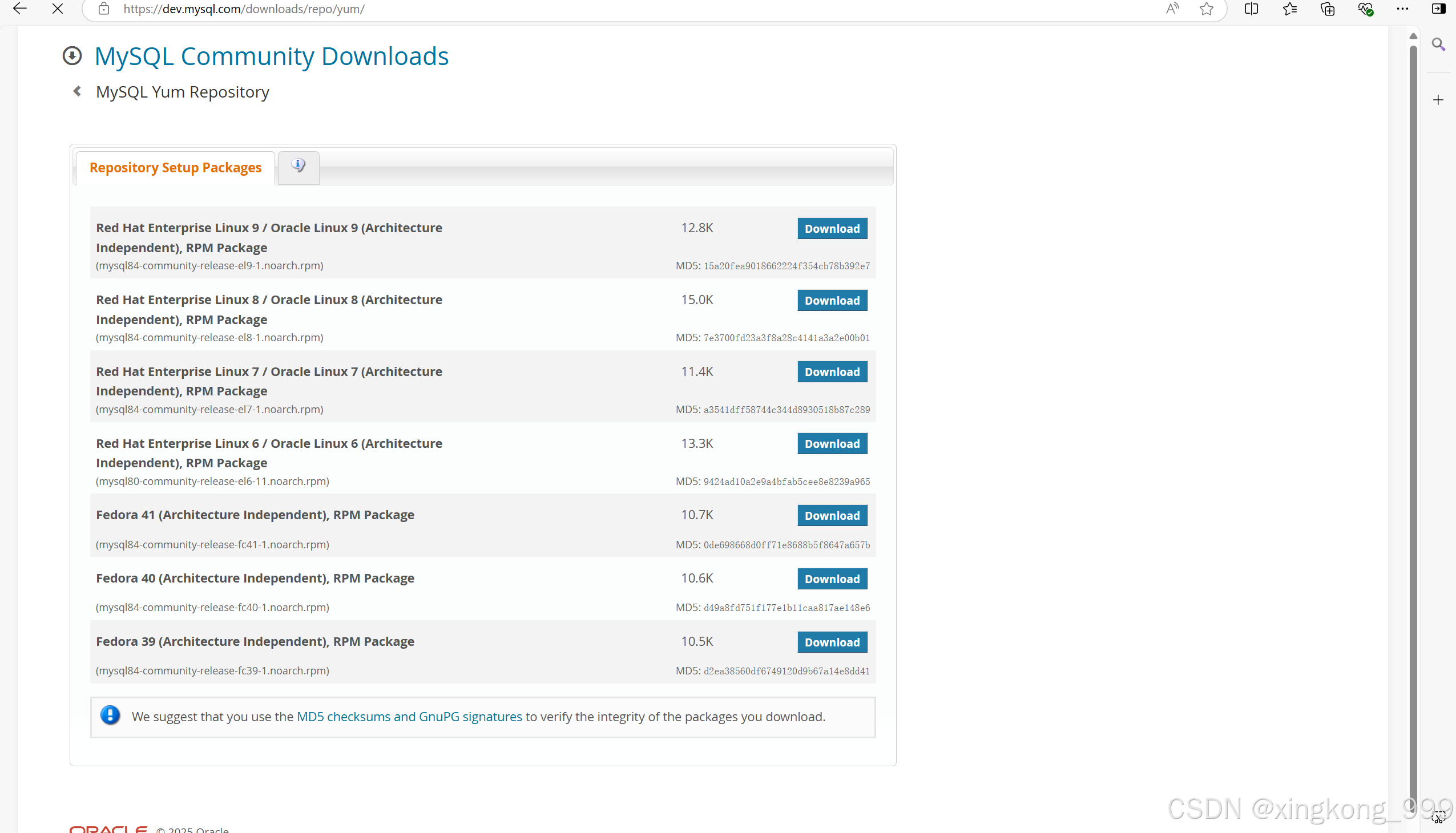The height and width of the screenshot is (833, 1456).
Task: Add this page to favorites with the star
Action: pyautogui.click(x=1207, y=9)
